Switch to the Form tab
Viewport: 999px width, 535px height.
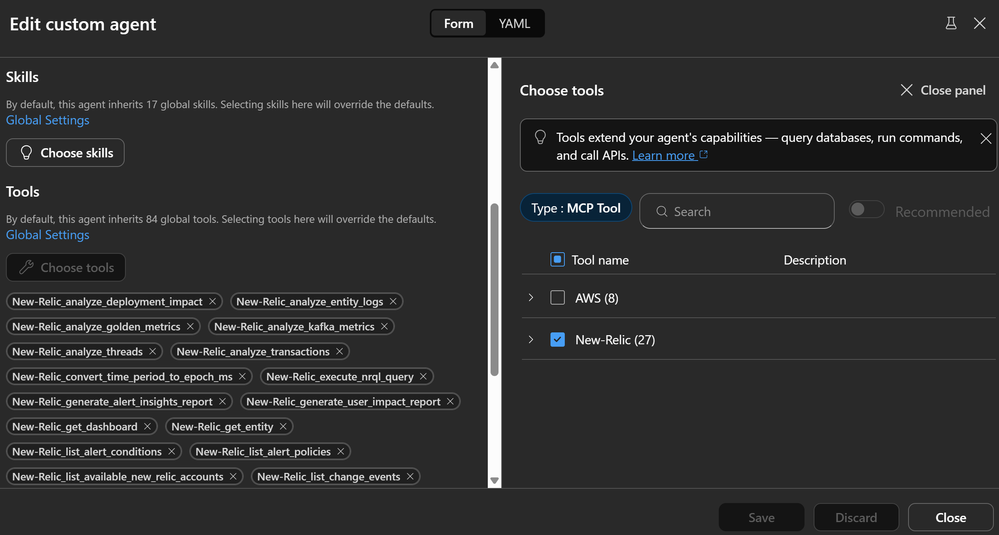click(x=459, y=24)
